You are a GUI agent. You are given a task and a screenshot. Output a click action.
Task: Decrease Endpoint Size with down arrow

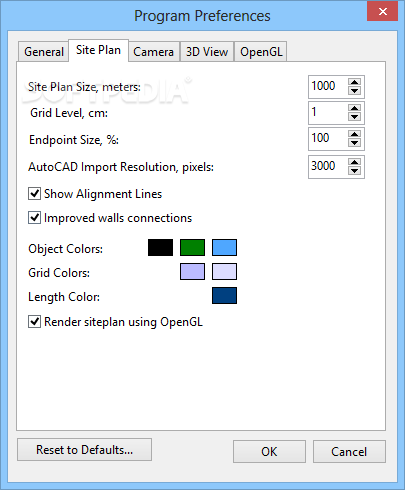click(x=354, y=143)
